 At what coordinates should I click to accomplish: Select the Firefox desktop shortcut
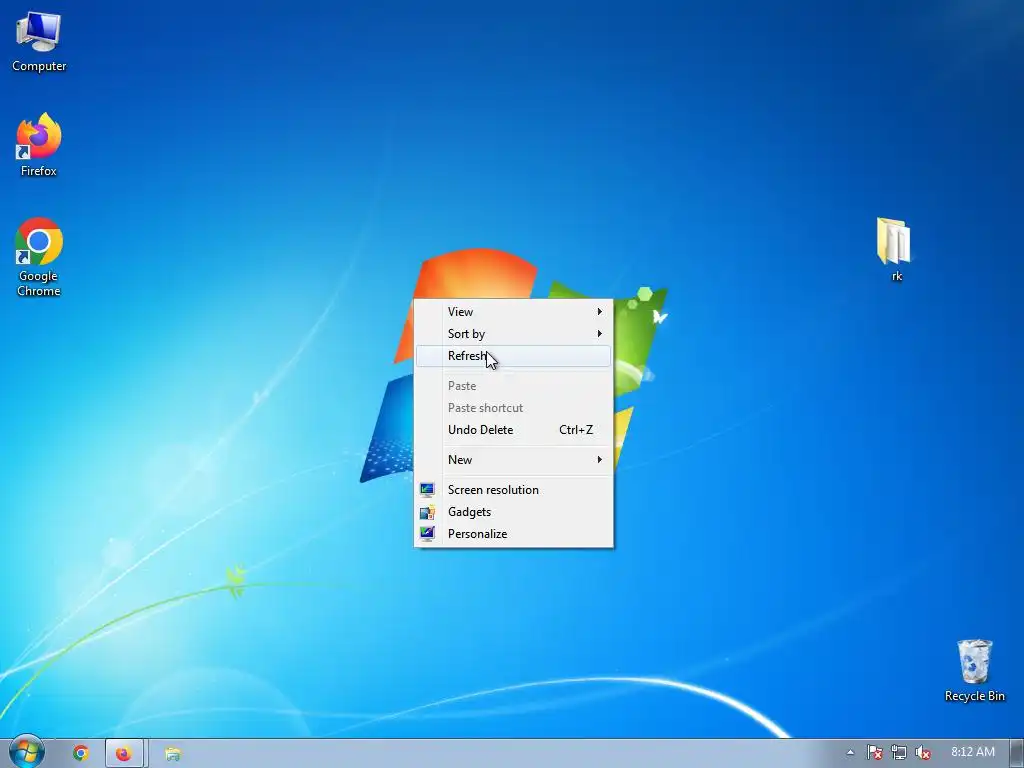click(x=39, y=145)
